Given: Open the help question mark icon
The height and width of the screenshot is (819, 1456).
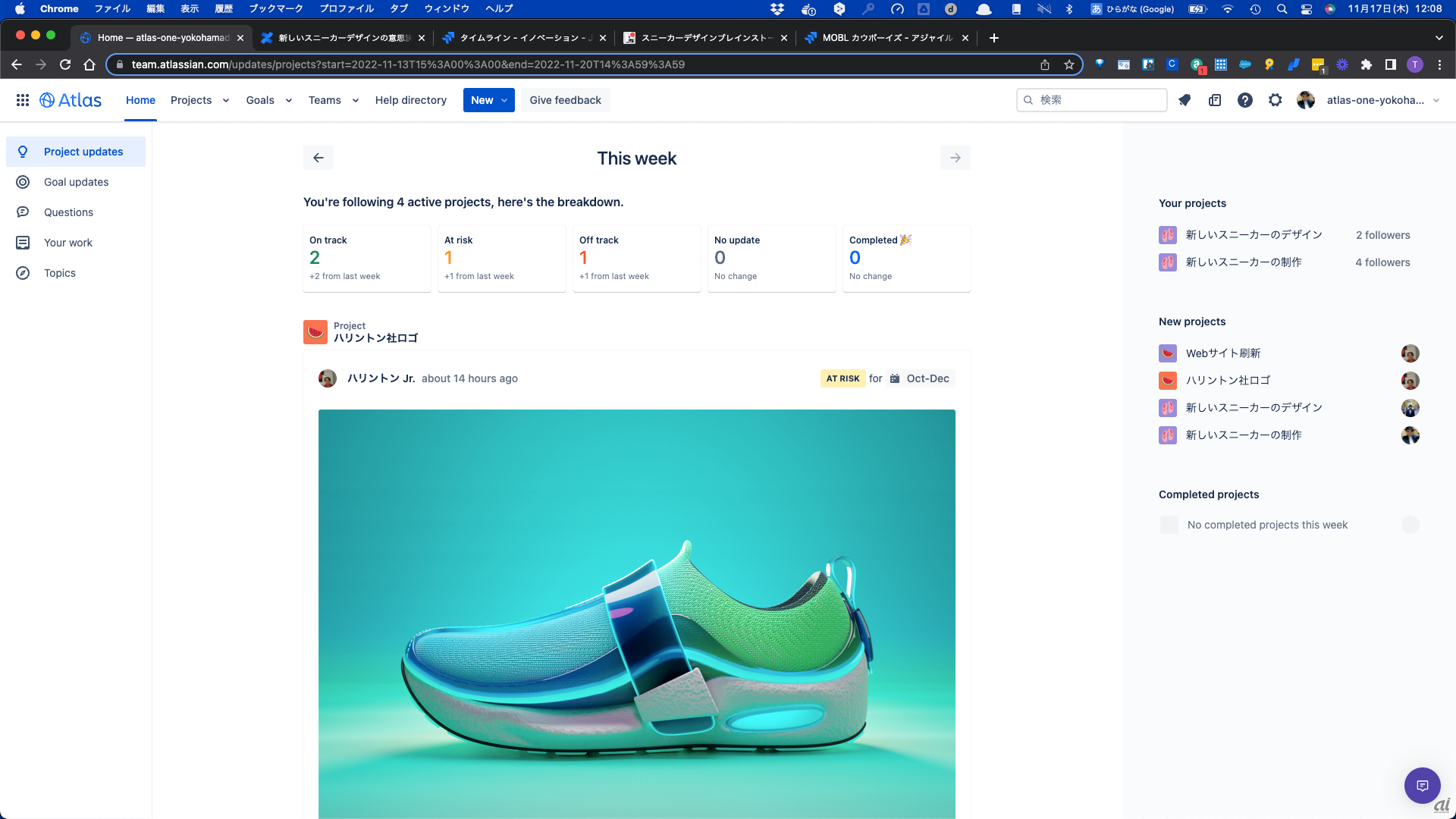Looking at the screenshot, I should 1245,100.
